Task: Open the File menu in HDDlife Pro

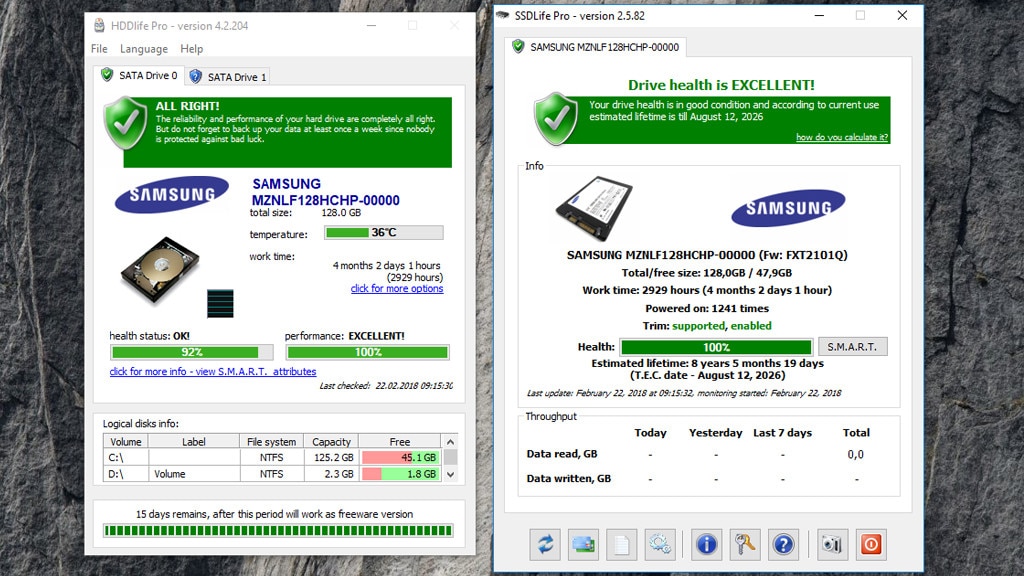Action: [99, 49]
